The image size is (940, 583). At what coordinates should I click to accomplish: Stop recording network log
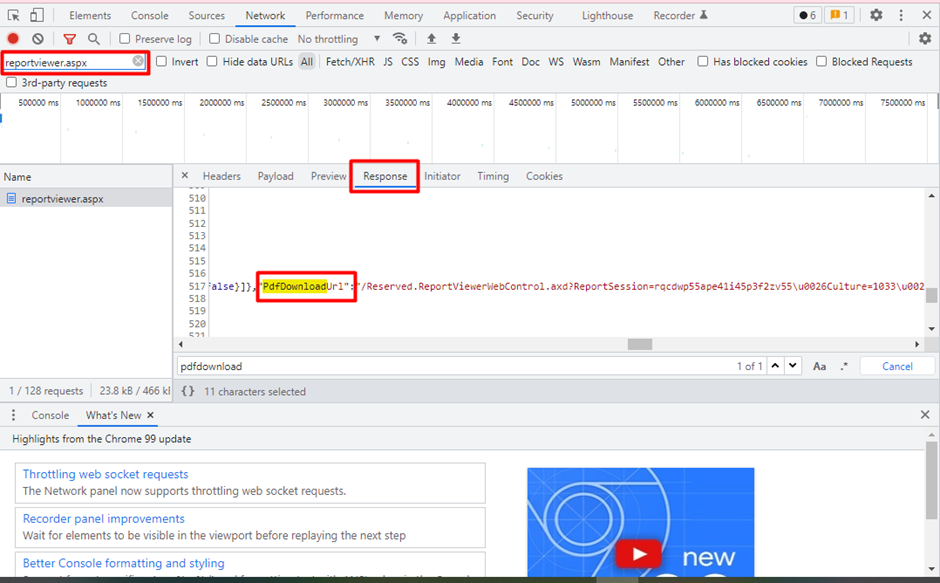[13, 39]
